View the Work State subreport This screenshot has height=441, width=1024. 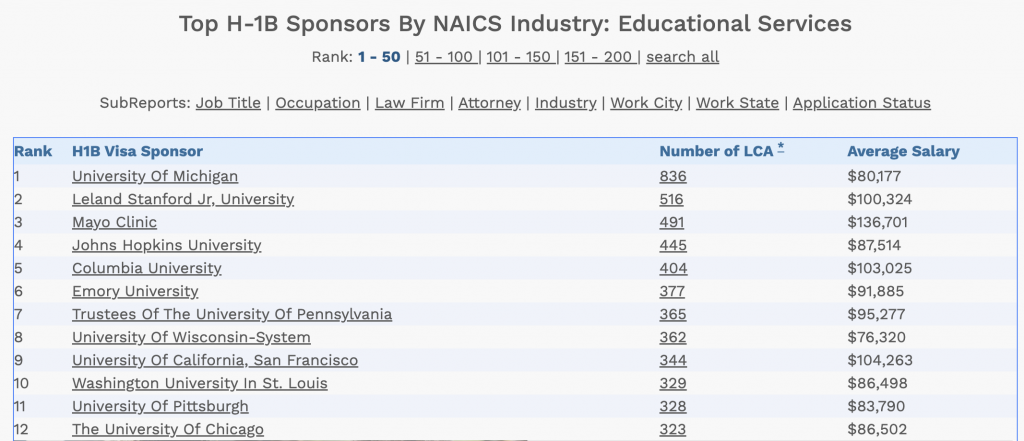click(737, 103)
